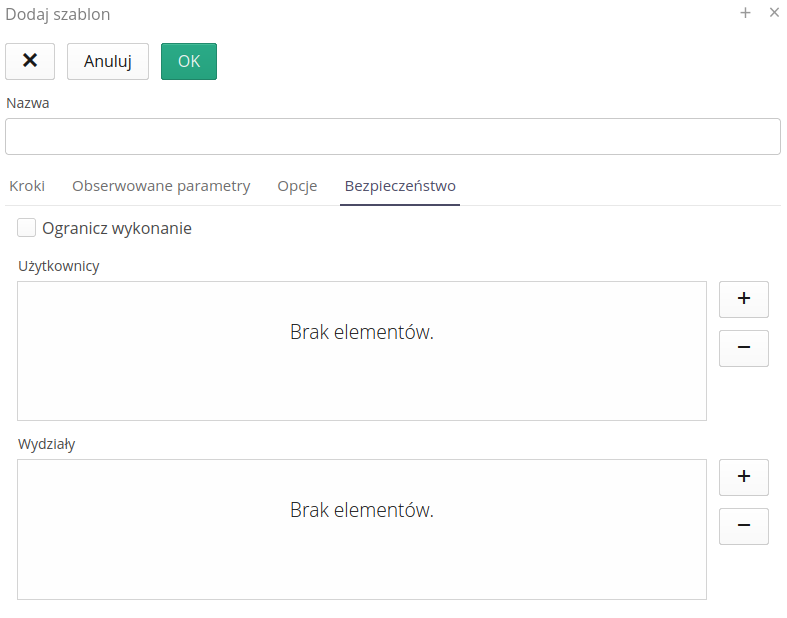This screenshot has height=618, width=787.
Task: Enable the Ogranicz wykonanie checkbox
Action: click(27, 228)
